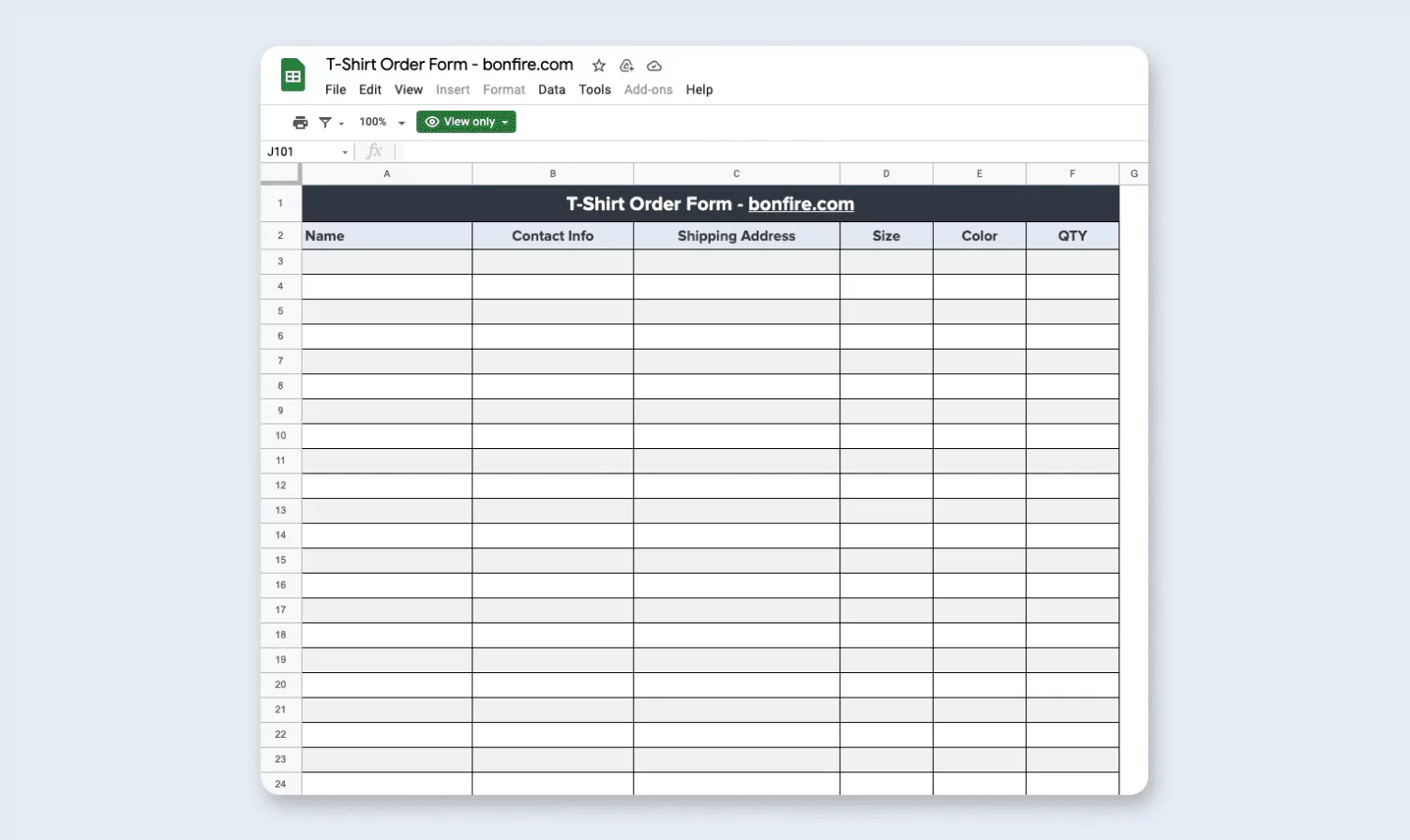The width and height of the screenshot is (1410, 840).
Task: Open the Tools menu
Action: [593, 89]
